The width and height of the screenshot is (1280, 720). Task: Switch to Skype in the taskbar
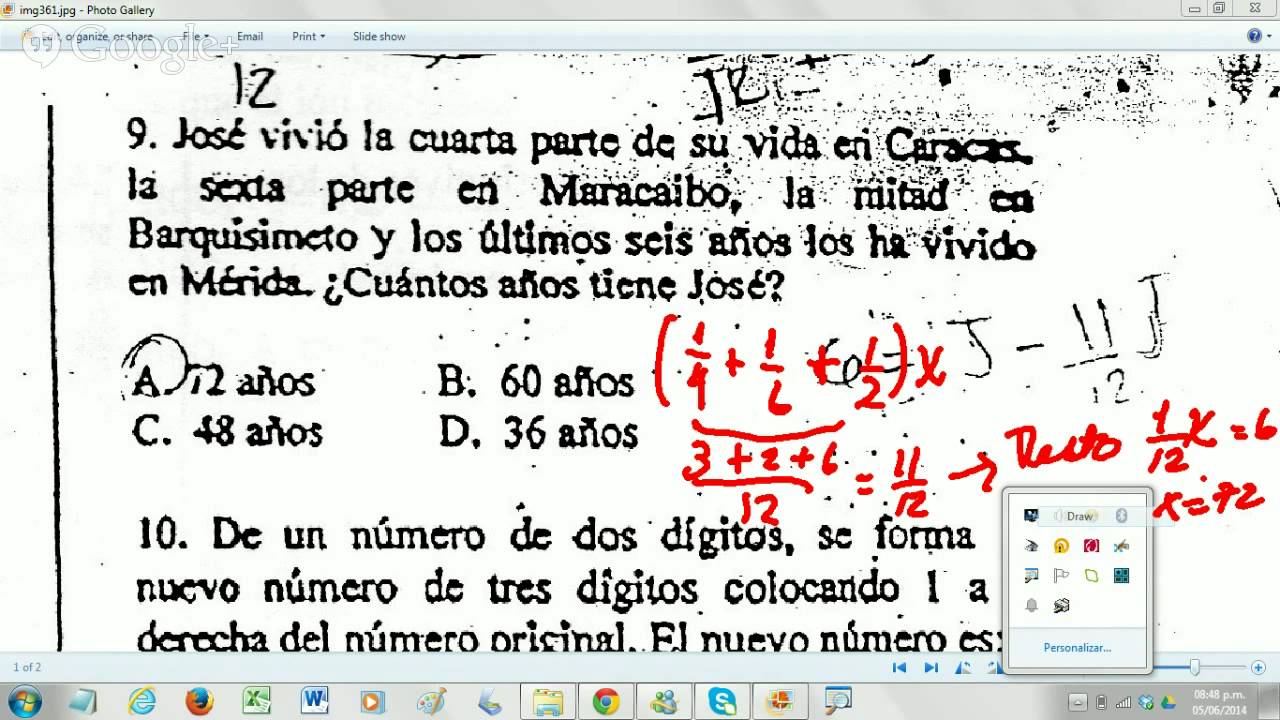[x=721, y=702]
